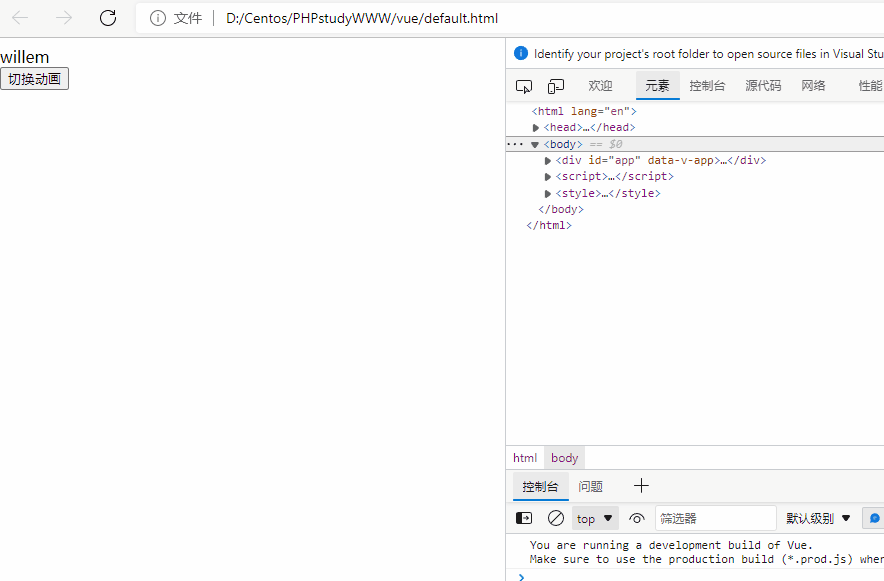
Task: Click the body breadcrumb
Action: click(x=564, y=458)
